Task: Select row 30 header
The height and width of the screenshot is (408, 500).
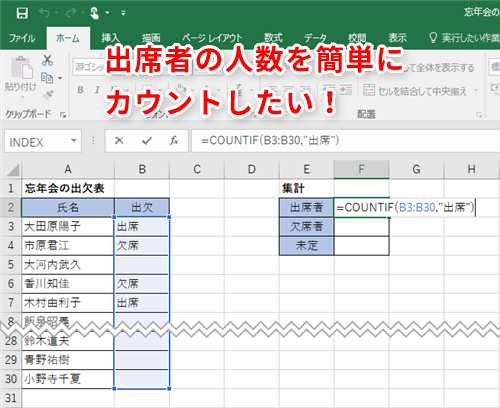Action: tap(11, 379)
